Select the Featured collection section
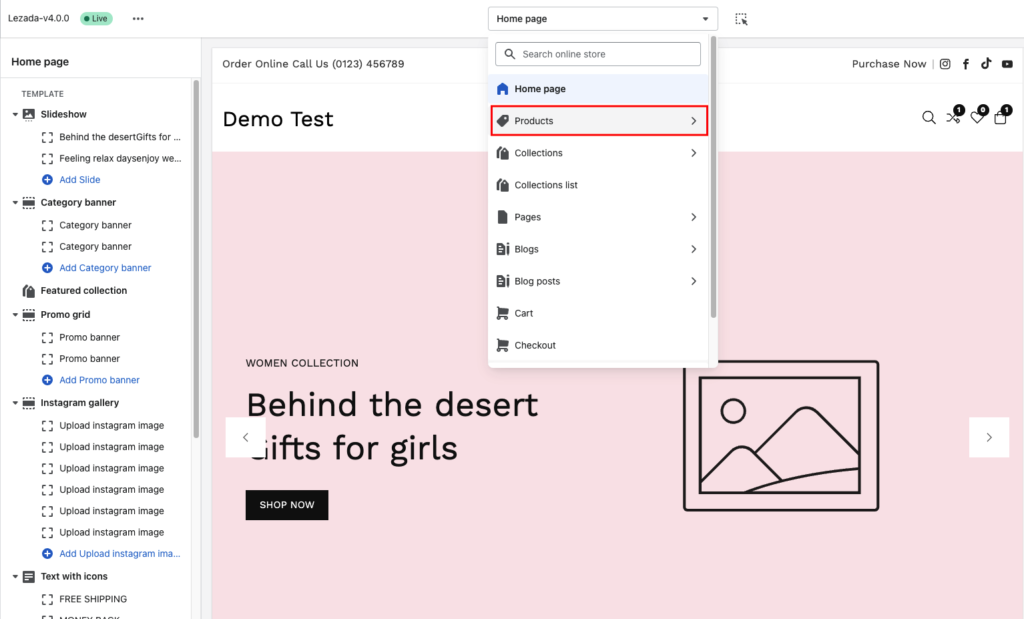 coord(84,291)
